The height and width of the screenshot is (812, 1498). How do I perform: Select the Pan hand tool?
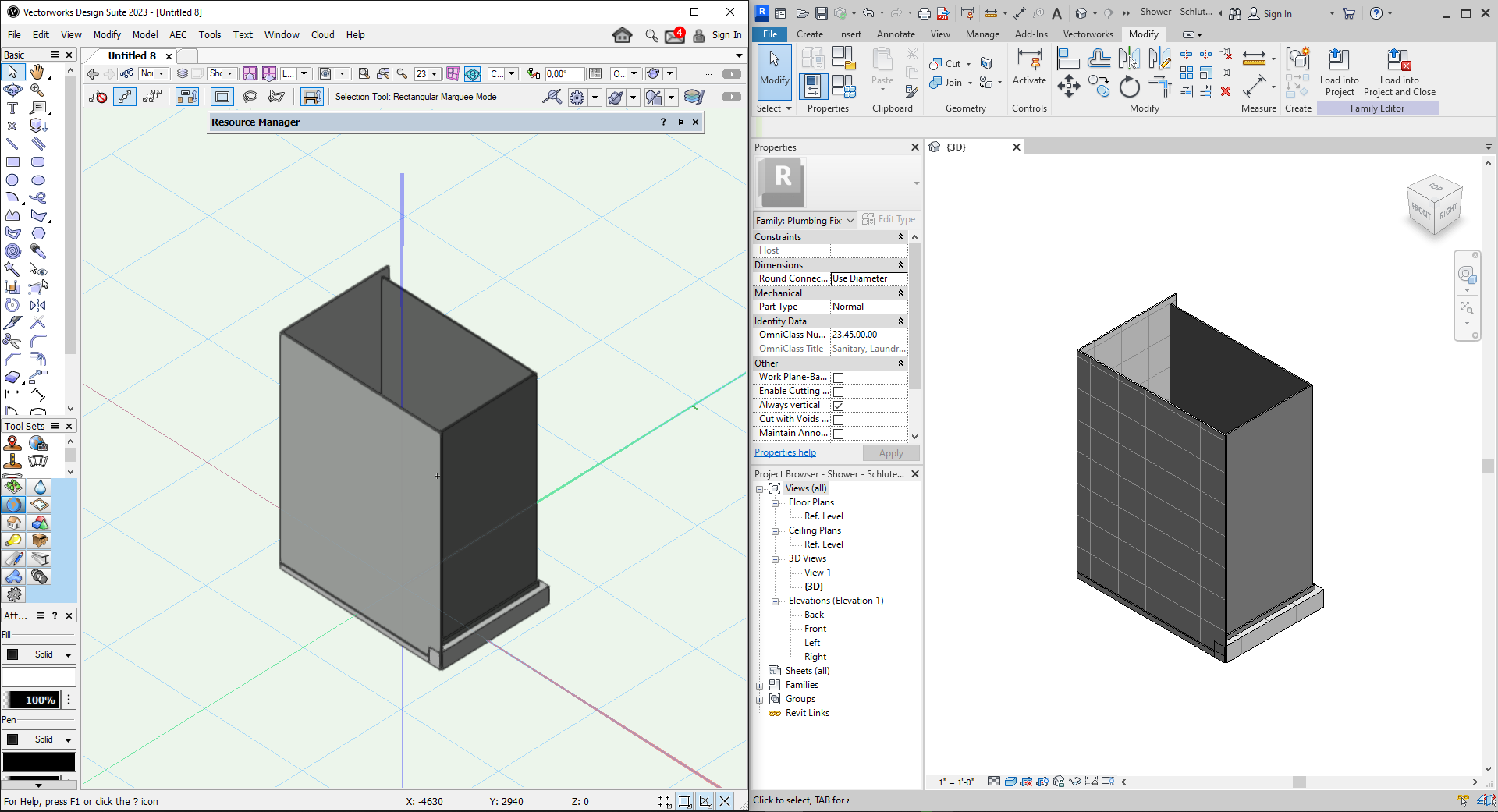pos(37,72)
